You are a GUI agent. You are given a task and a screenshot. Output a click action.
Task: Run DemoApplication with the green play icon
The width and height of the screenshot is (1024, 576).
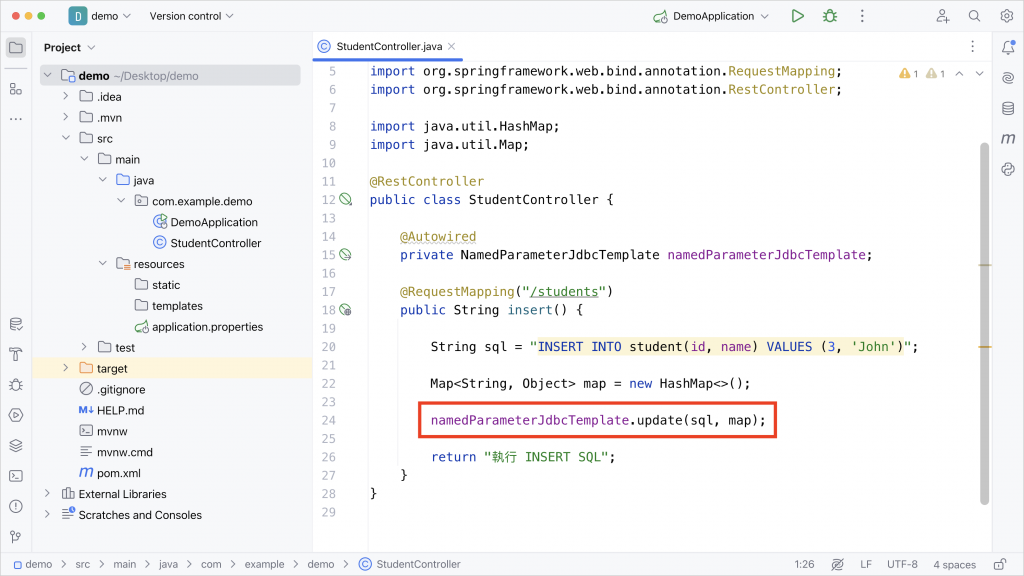tap(797, 16)
